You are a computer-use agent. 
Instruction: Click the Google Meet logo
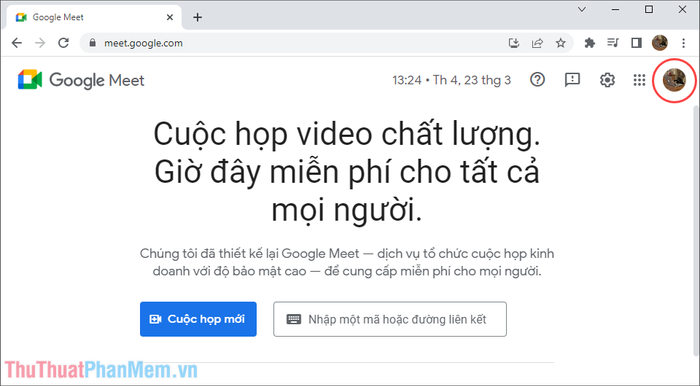click(81, 80)
